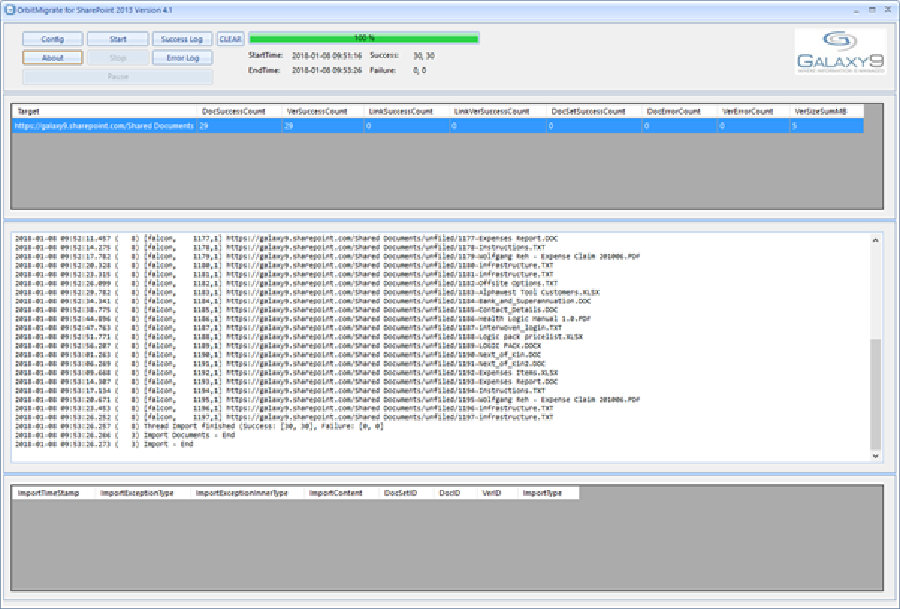
Task: Click the final 'Import - End' log line
Action: point(104,444)
